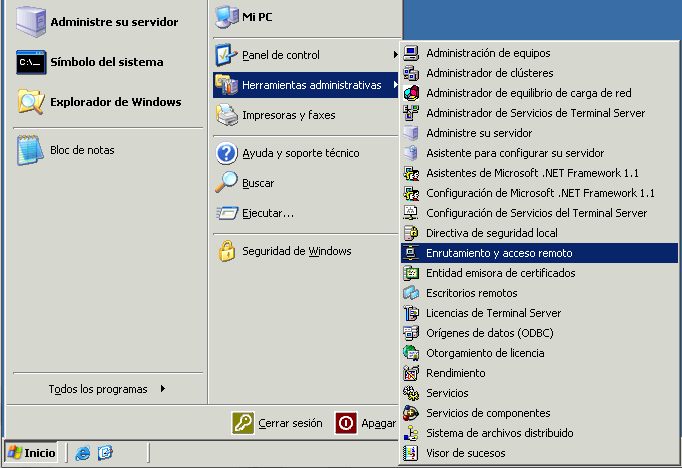Click the Explorador de Windows icon

(31, 102)
